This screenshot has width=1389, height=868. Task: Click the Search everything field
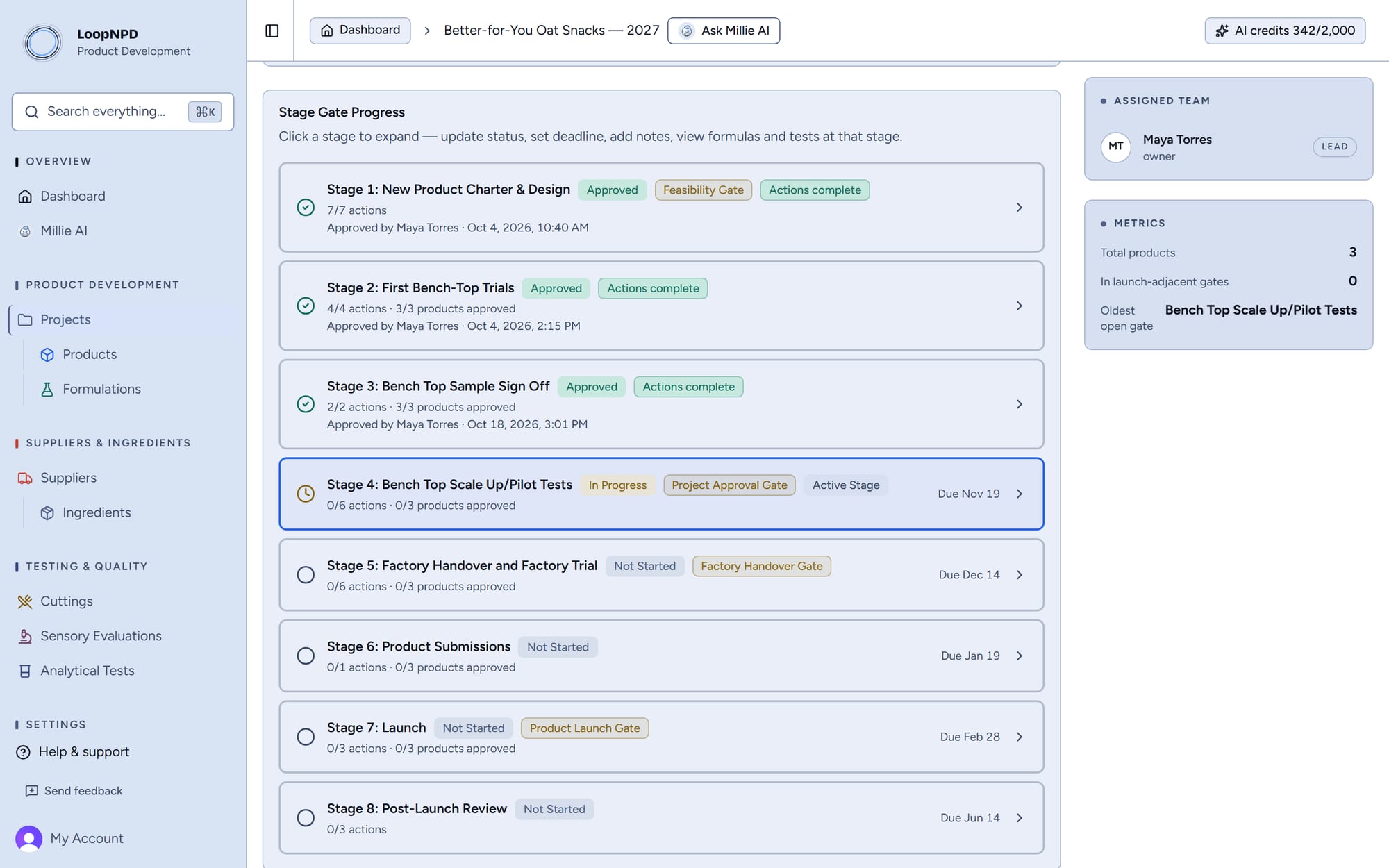tap(123, 112)
